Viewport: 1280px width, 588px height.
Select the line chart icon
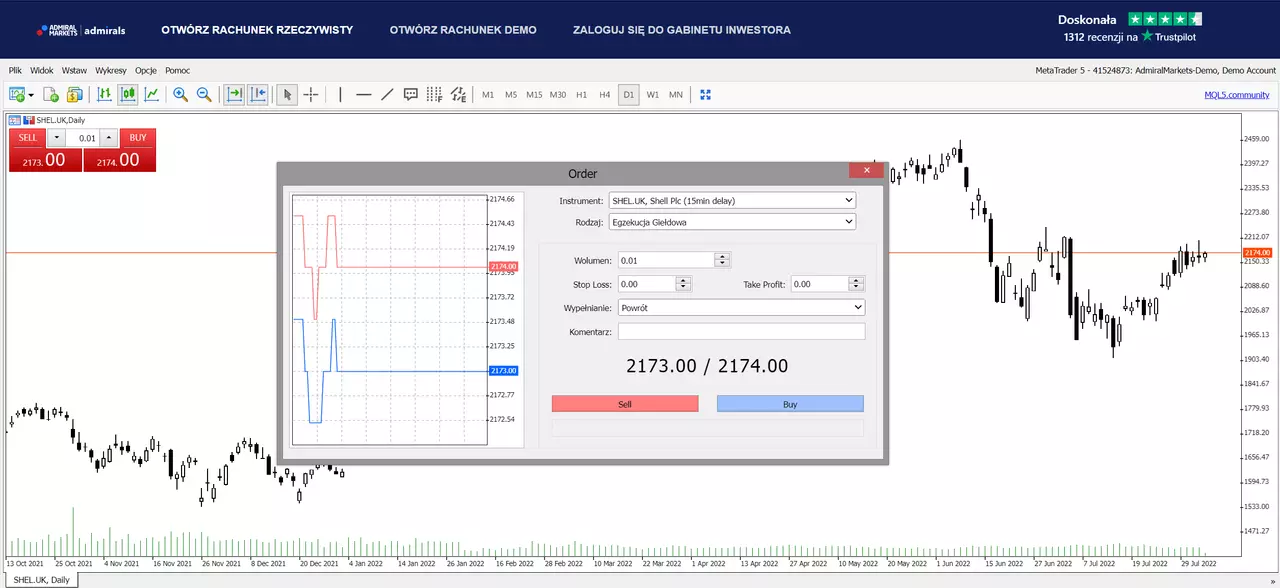[x=151, y=94]
